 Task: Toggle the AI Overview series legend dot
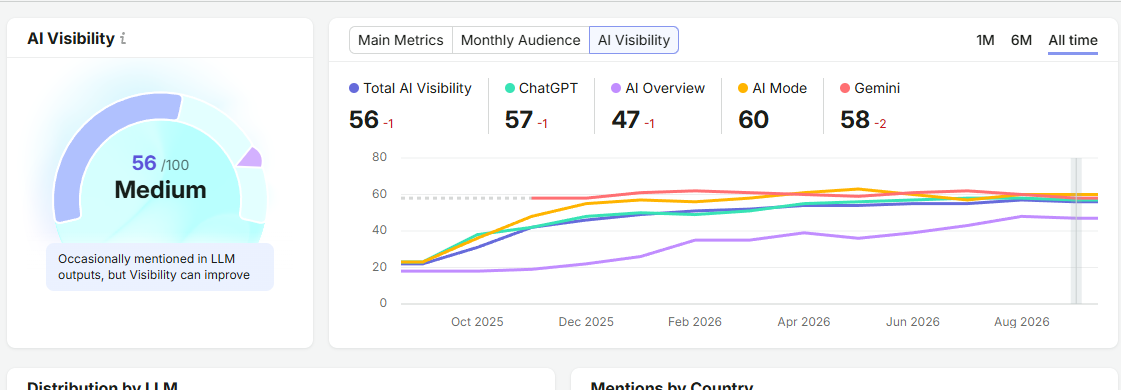click(616, 89)
